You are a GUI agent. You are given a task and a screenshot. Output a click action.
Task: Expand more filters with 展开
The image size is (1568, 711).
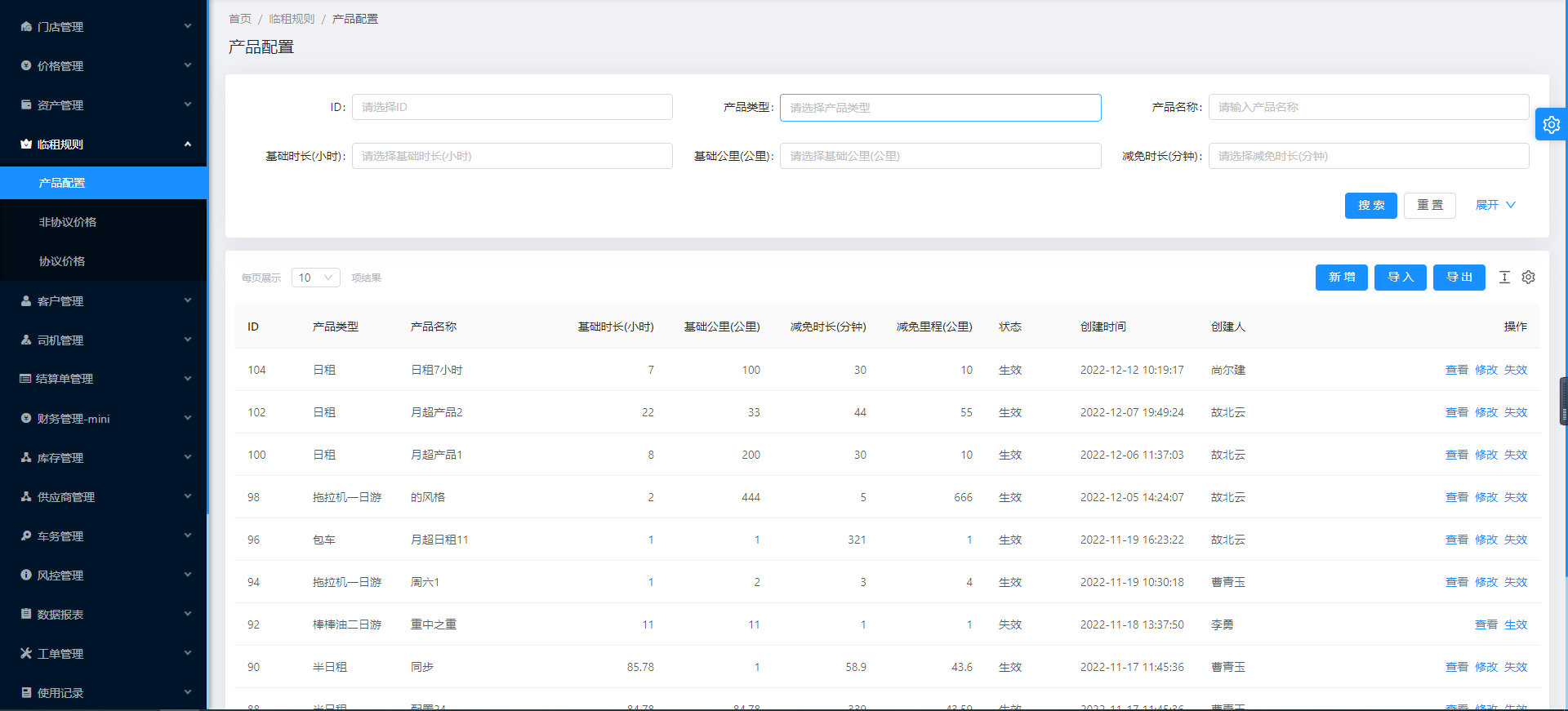coord(1495,206)
